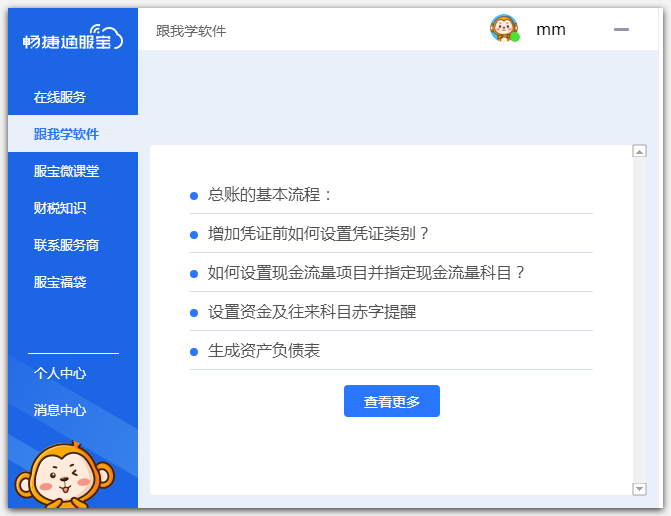Click the 跟我学软件 header title
This screenshot has width=671, height=516.
[x=191, y=31]
